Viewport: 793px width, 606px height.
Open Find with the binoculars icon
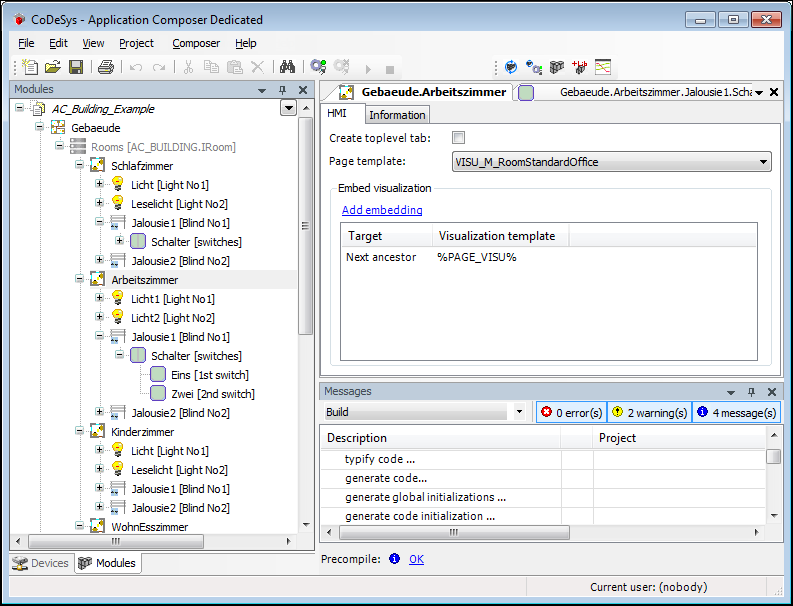tap(286, 67)
